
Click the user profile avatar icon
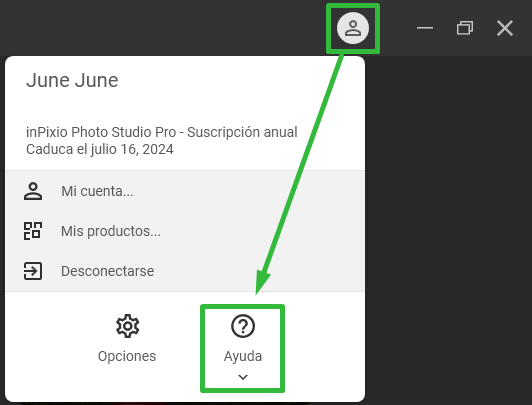[353, 28]
